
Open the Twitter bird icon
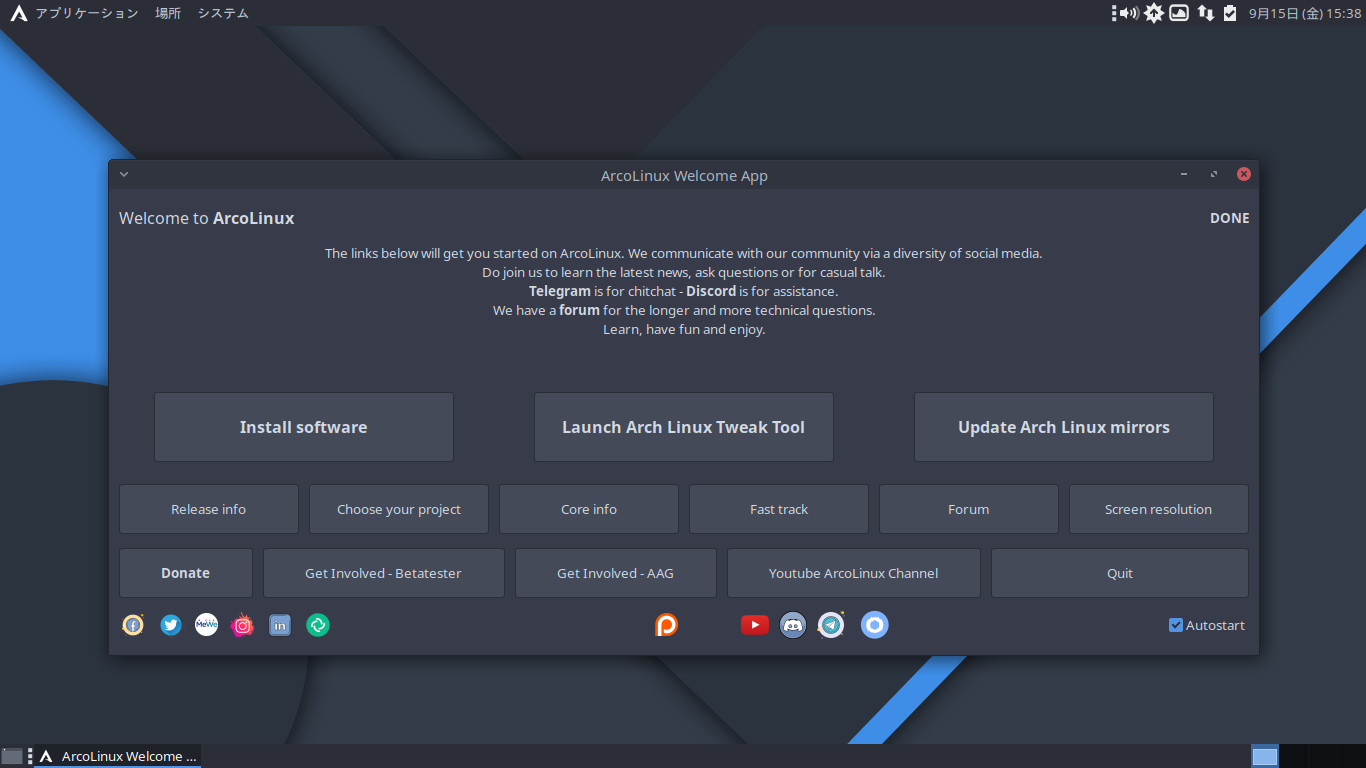[171, 625]
